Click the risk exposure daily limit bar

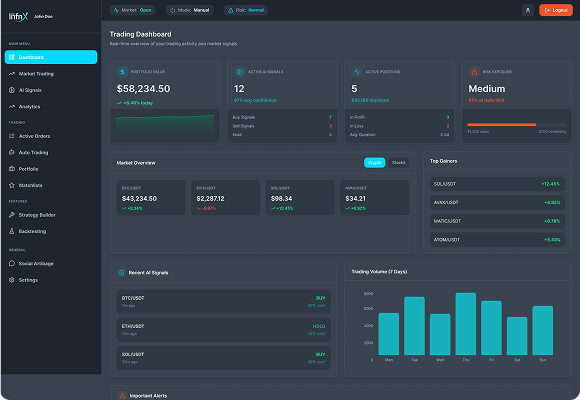tap(516, 125)
